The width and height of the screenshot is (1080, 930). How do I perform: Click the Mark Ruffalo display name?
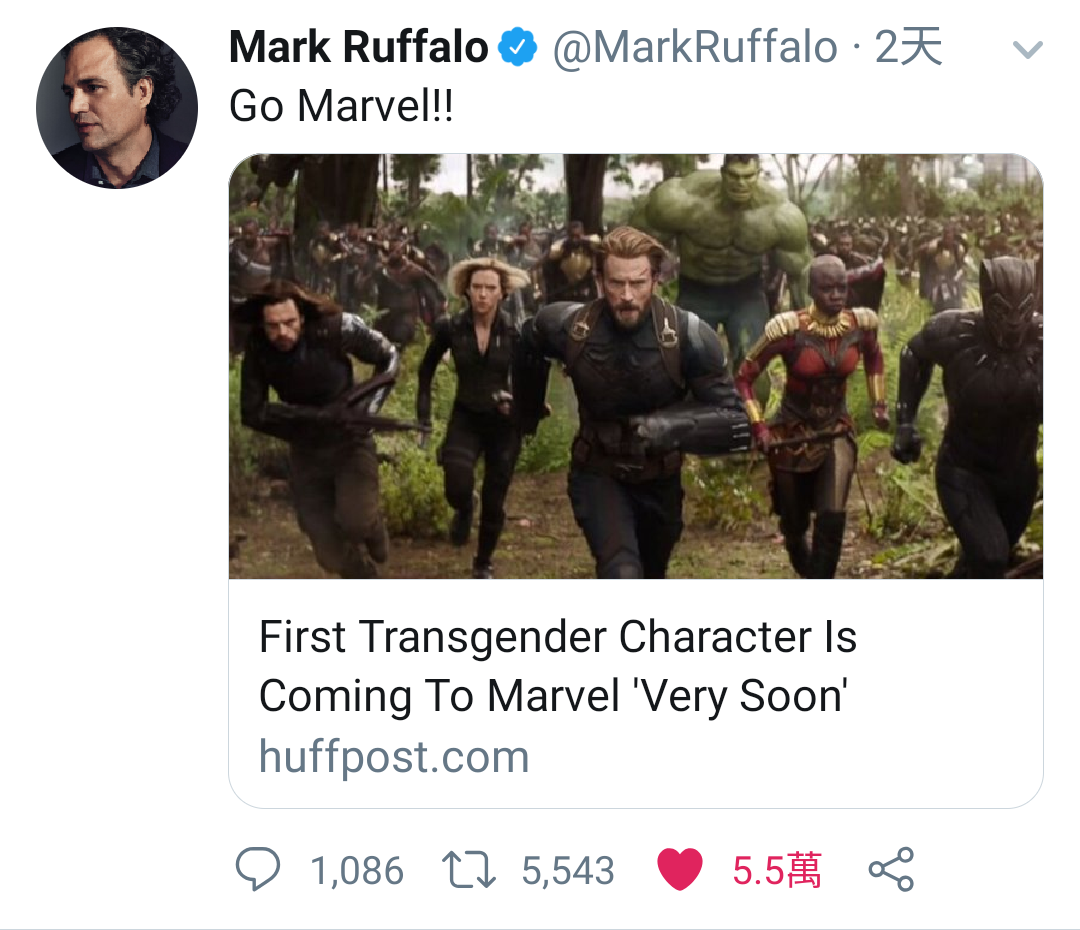point(358,47)
